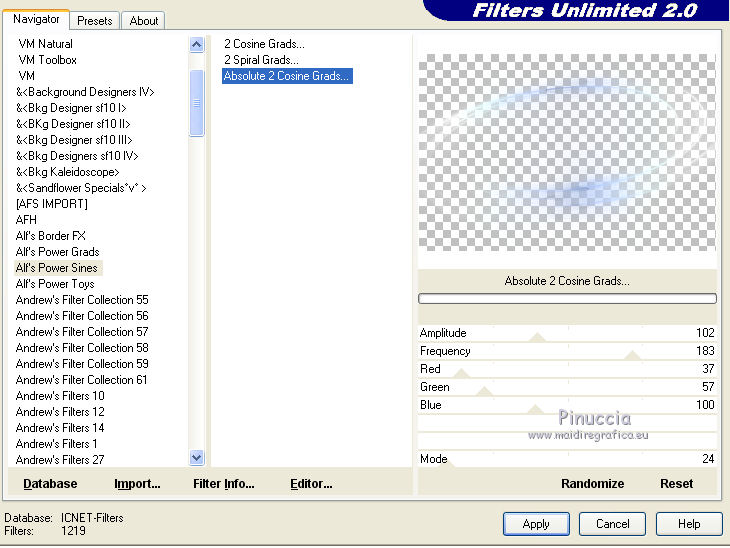Open Filter Info...
This screenshot has width=730, height=548.
223,484
